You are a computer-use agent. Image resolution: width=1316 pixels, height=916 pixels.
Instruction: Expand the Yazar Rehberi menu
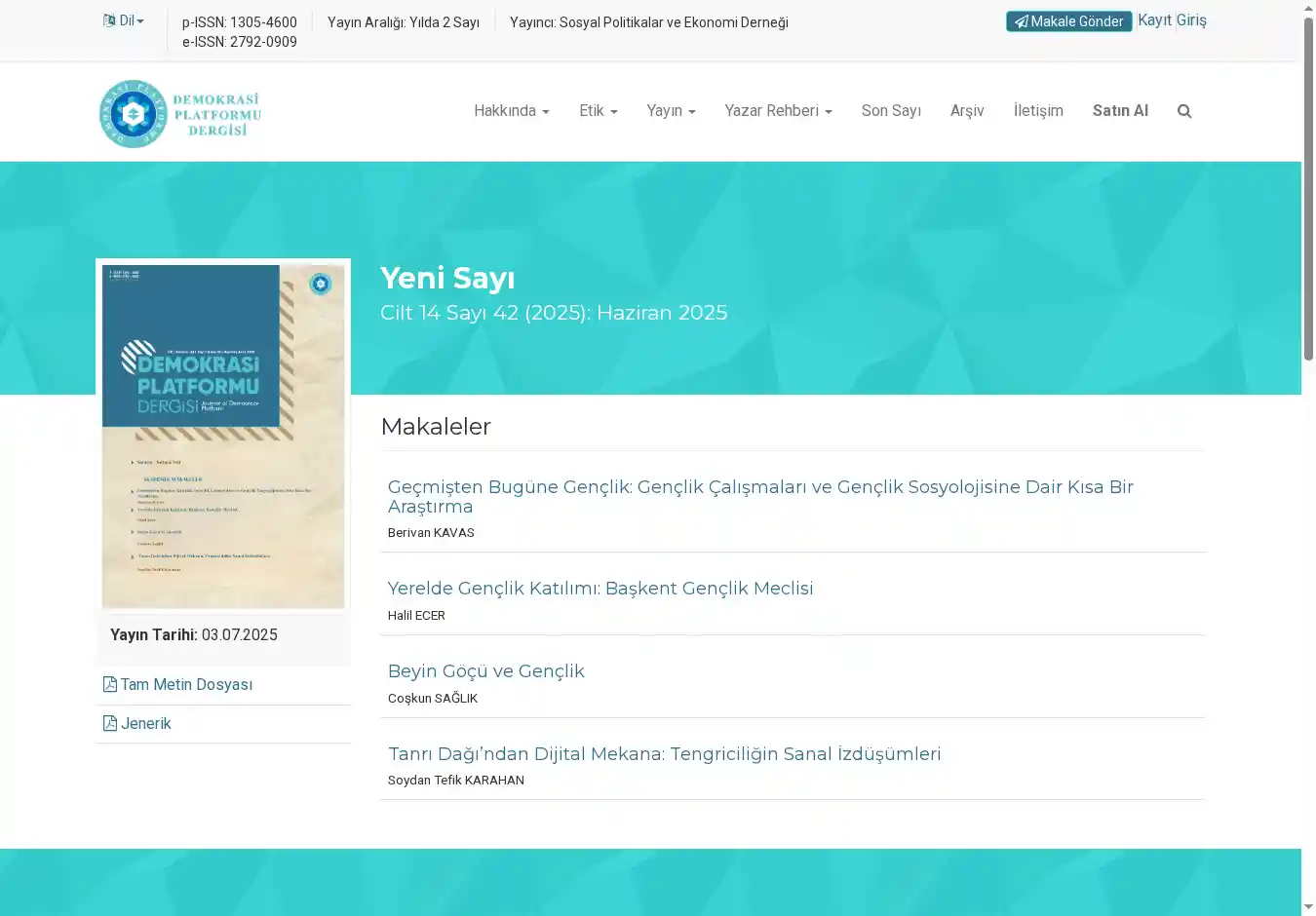point(778,111)
